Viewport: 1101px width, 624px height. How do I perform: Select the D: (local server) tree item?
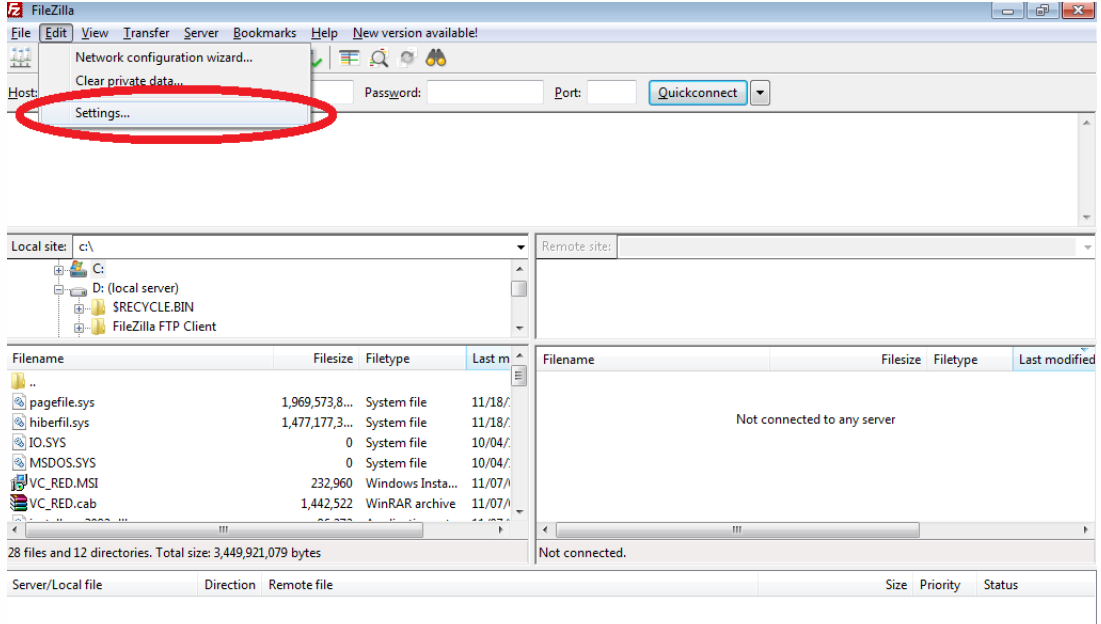(136, 288)
